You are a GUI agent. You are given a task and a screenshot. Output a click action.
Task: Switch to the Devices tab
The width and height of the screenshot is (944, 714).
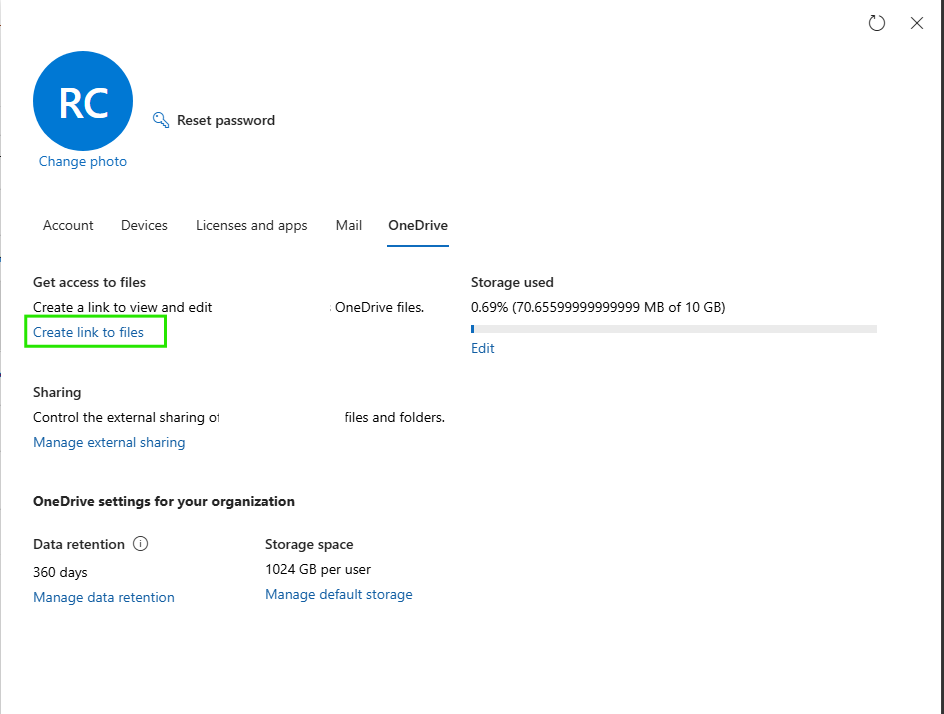coord(144,225)
